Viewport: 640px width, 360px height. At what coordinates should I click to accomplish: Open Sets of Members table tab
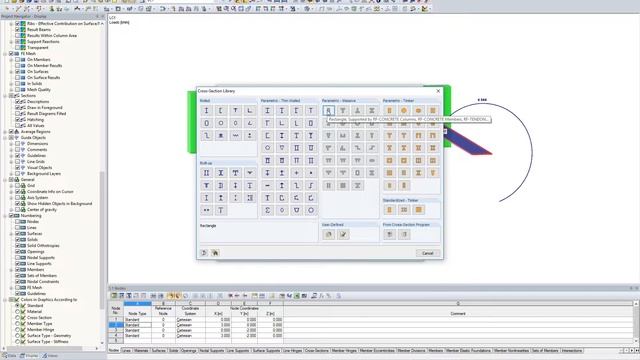click(x=545, y=351)
